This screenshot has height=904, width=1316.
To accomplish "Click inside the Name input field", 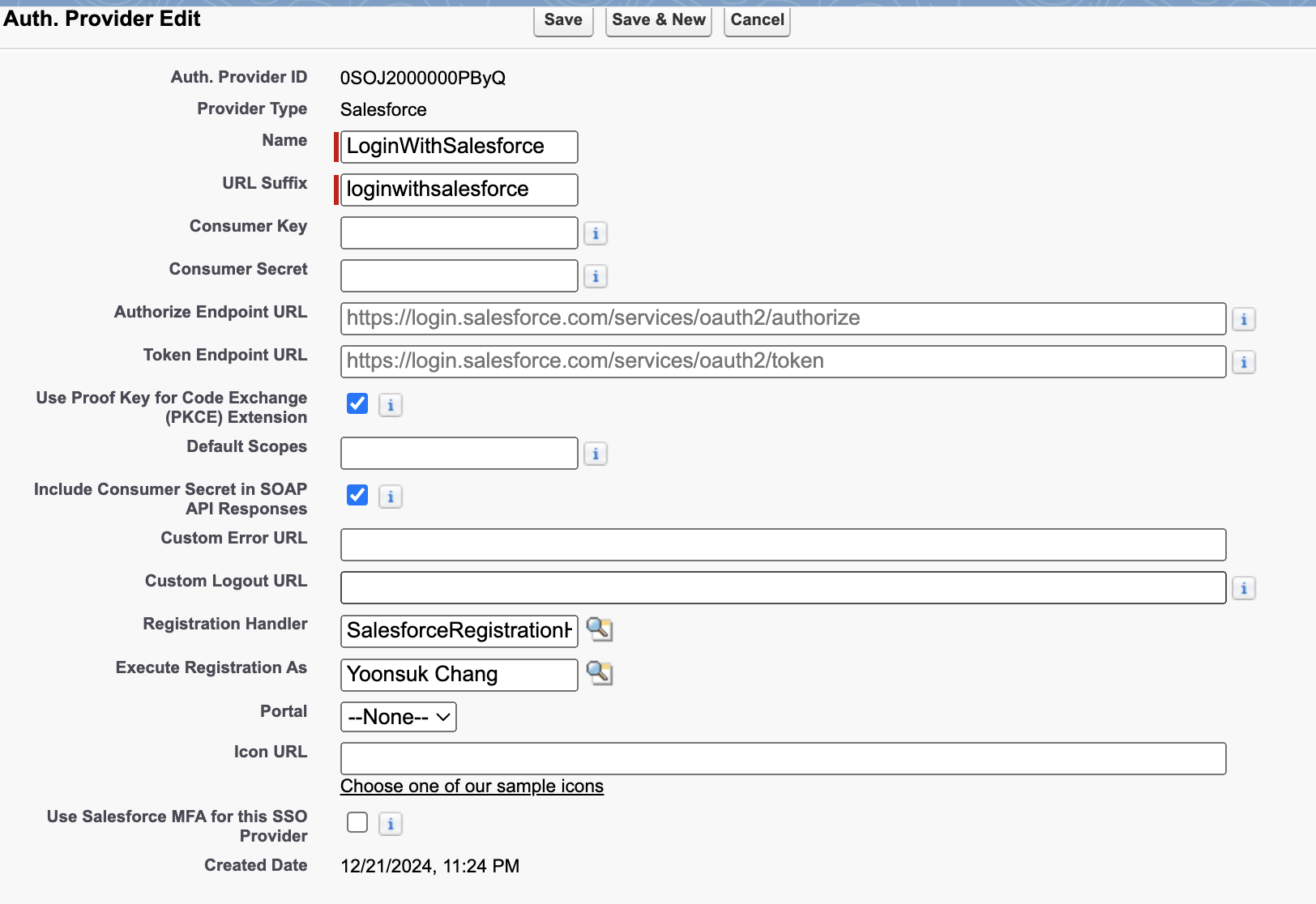I will click(x=458, y=147).
